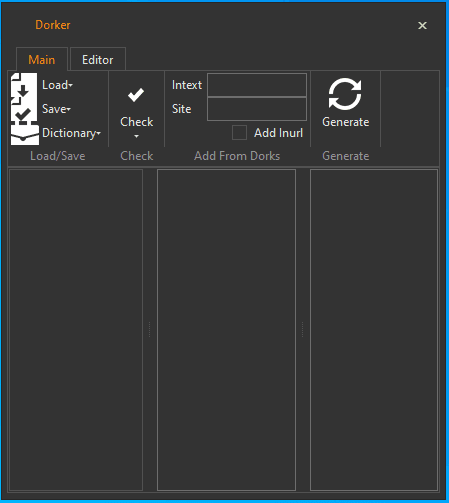The width and height of the screenshot is (449, 503).
Task: Click the Check checkmark icon
Action: [136, 95]
